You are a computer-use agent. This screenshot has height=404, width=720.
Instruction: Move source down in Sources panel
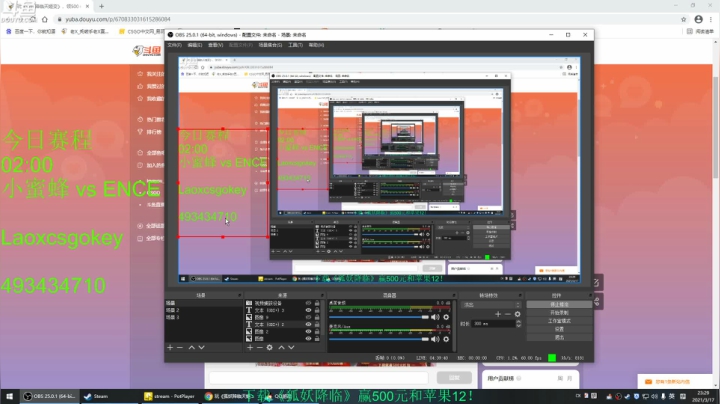pos(291,348)
